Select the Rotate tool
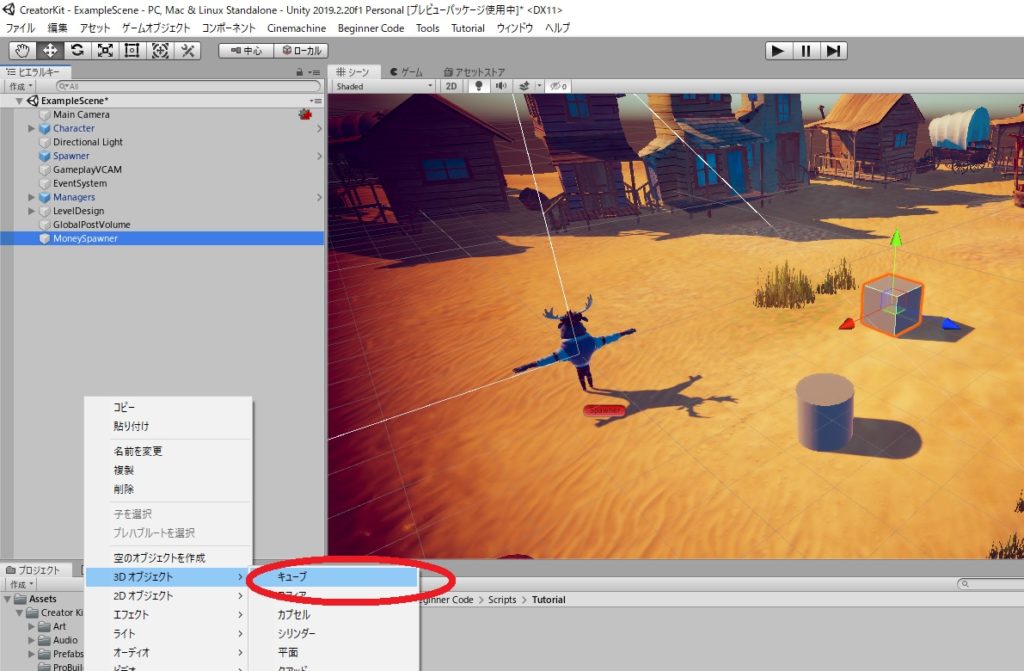The width and height of the screenshot is (1024, 671). [x=77, y=50]
